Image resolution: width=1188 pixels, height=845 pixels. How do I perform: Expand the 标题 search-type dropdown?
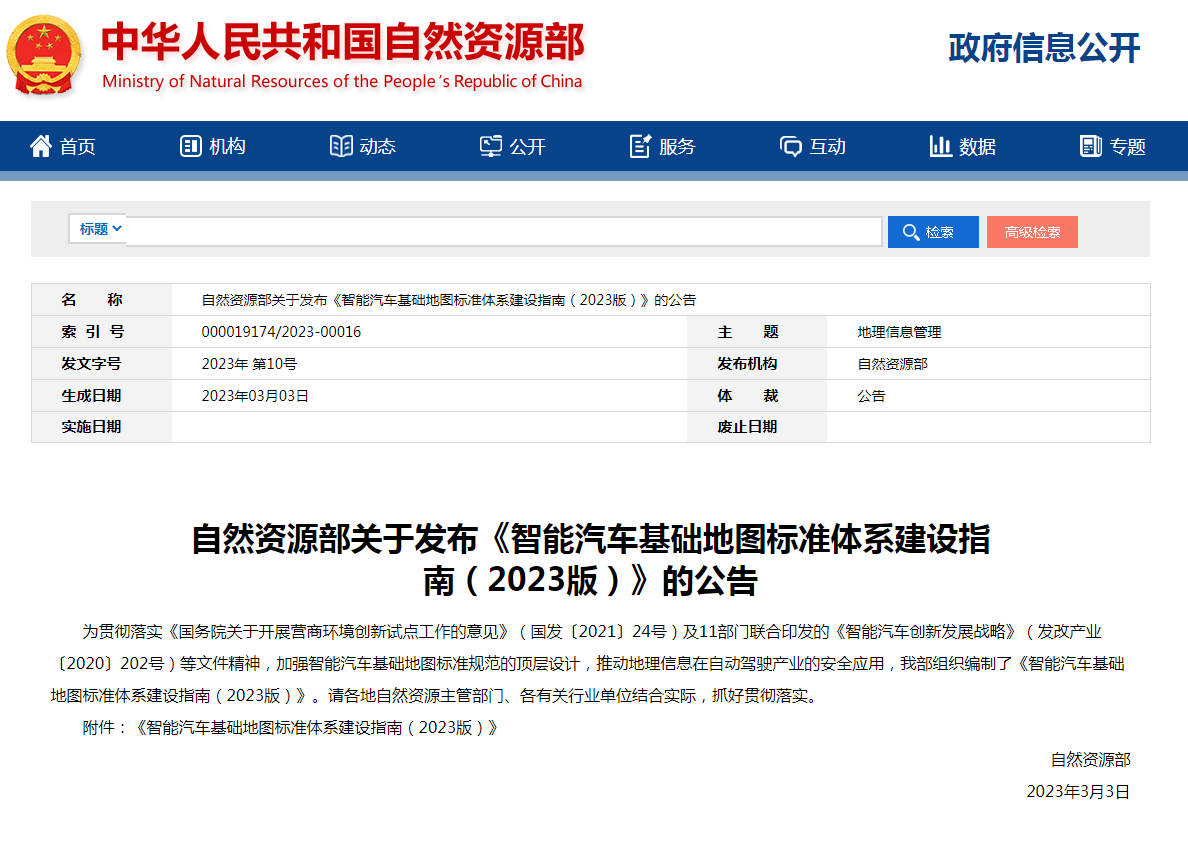point(98,229)
